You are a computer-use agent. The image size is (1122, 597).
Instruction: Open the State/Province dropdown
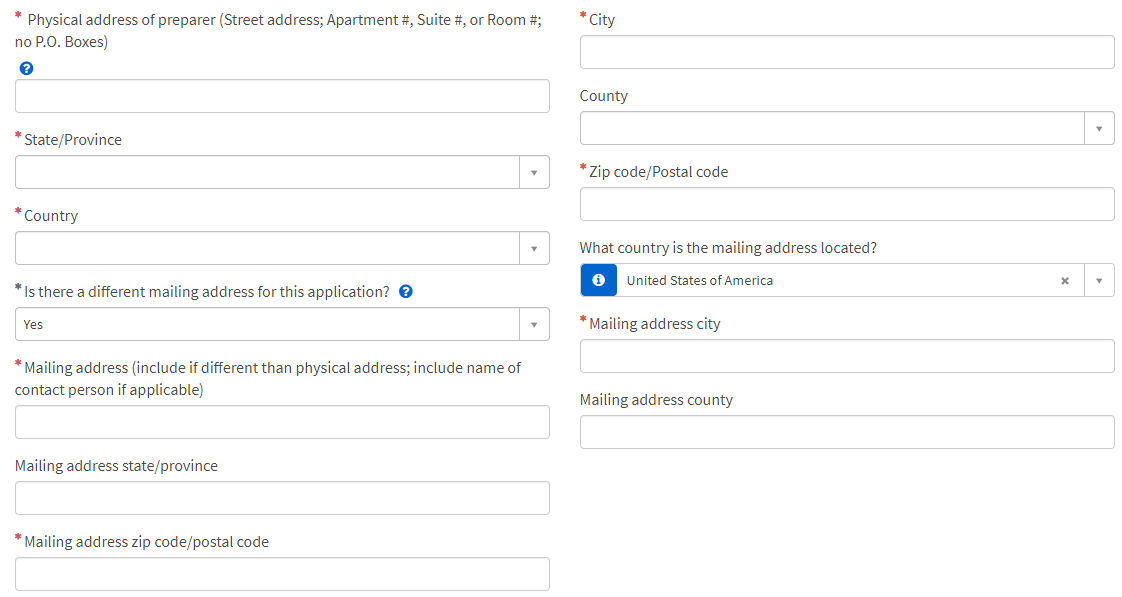tap(534, 172)
